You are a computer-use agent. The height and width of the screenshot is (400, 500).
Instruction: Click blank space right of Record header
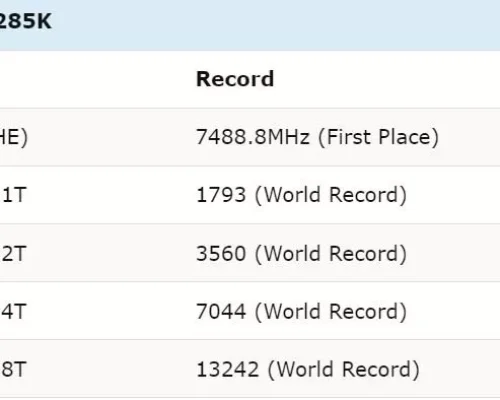click(388, 79)
